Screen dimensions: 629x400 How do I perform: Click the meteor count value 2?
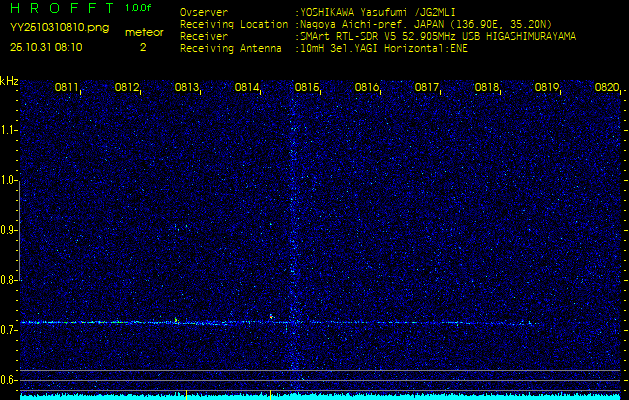pos(143,46)
